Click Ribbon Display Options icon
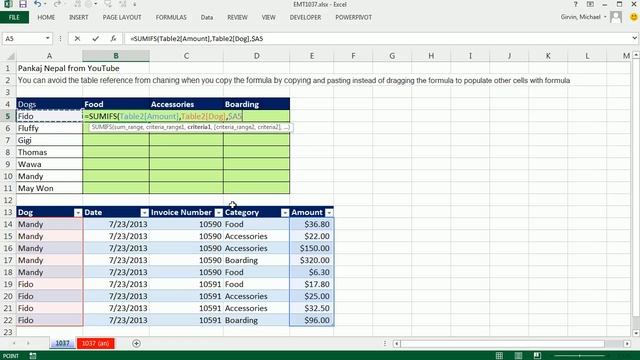640x360 pixels. tap(590, 4)
